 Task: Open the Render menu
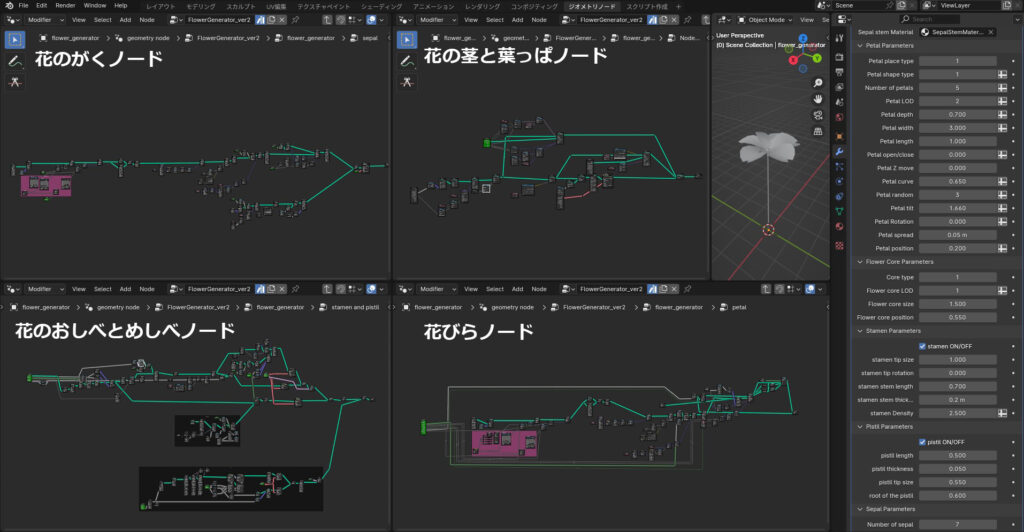pyautogui.click(x=65, y=5)
